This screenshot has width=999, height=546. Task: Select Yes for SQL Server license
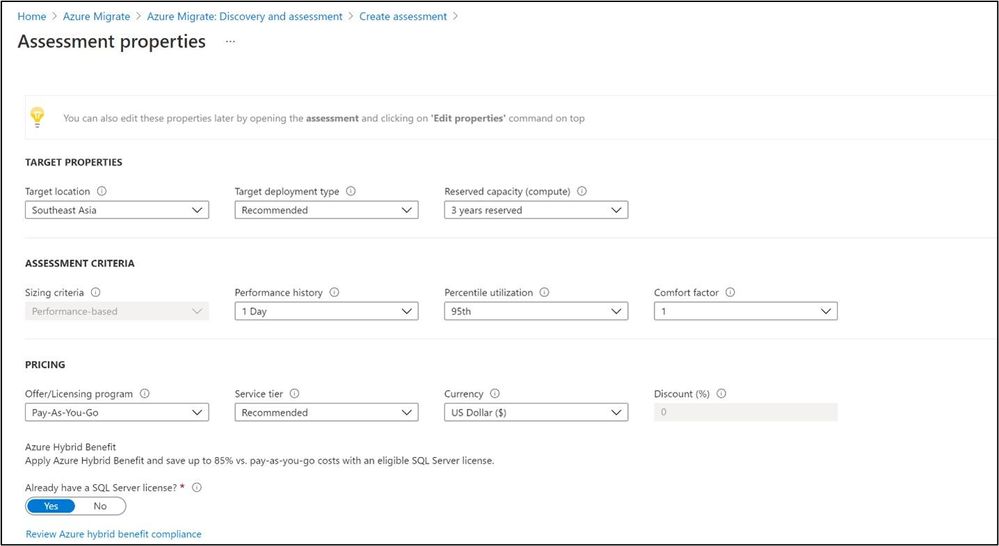(51, 506)
